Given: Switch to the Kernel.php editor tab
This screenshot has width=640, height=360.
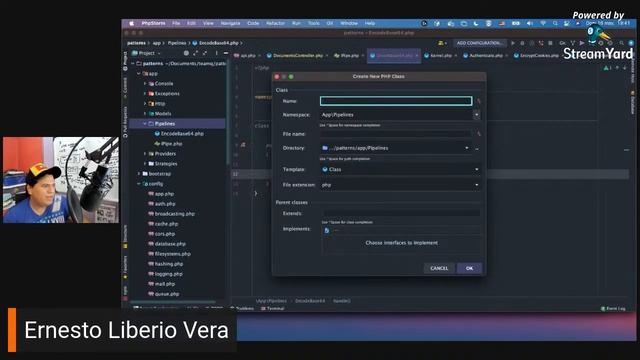Looking at the screenshot, I should coord(441,56).
